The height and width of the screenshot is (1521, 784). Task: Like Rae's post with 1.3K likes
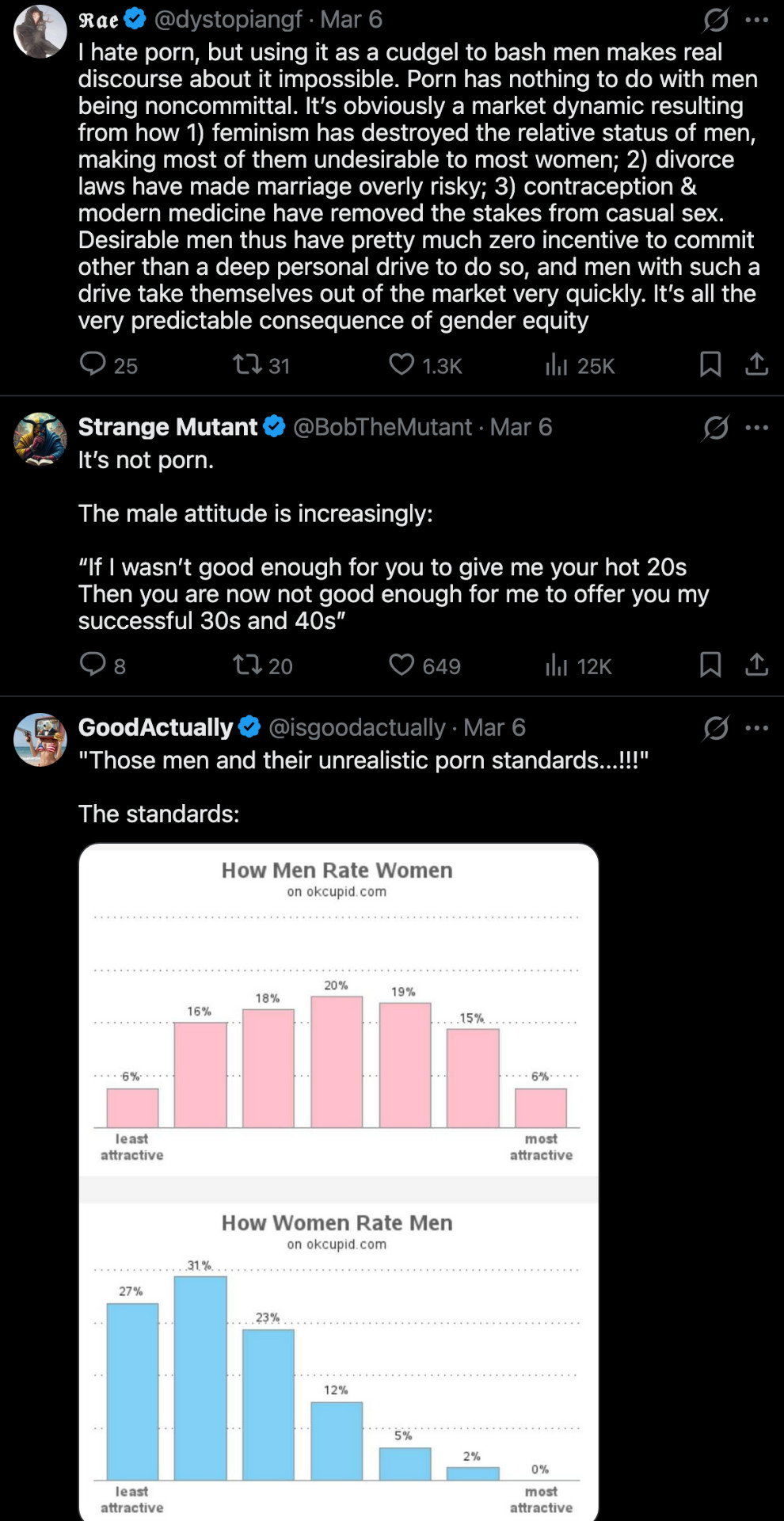coord(402,364)
